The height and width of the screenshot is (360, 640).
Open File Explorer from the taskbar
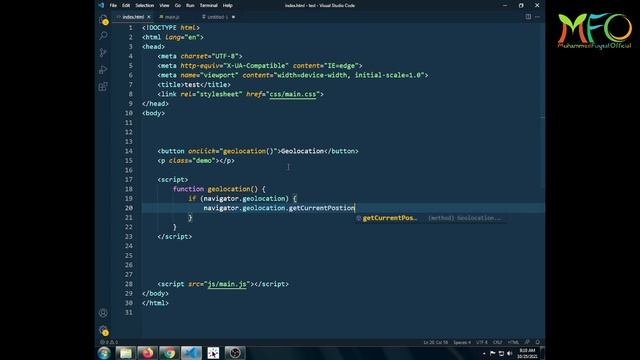click(x=126, y=353)
